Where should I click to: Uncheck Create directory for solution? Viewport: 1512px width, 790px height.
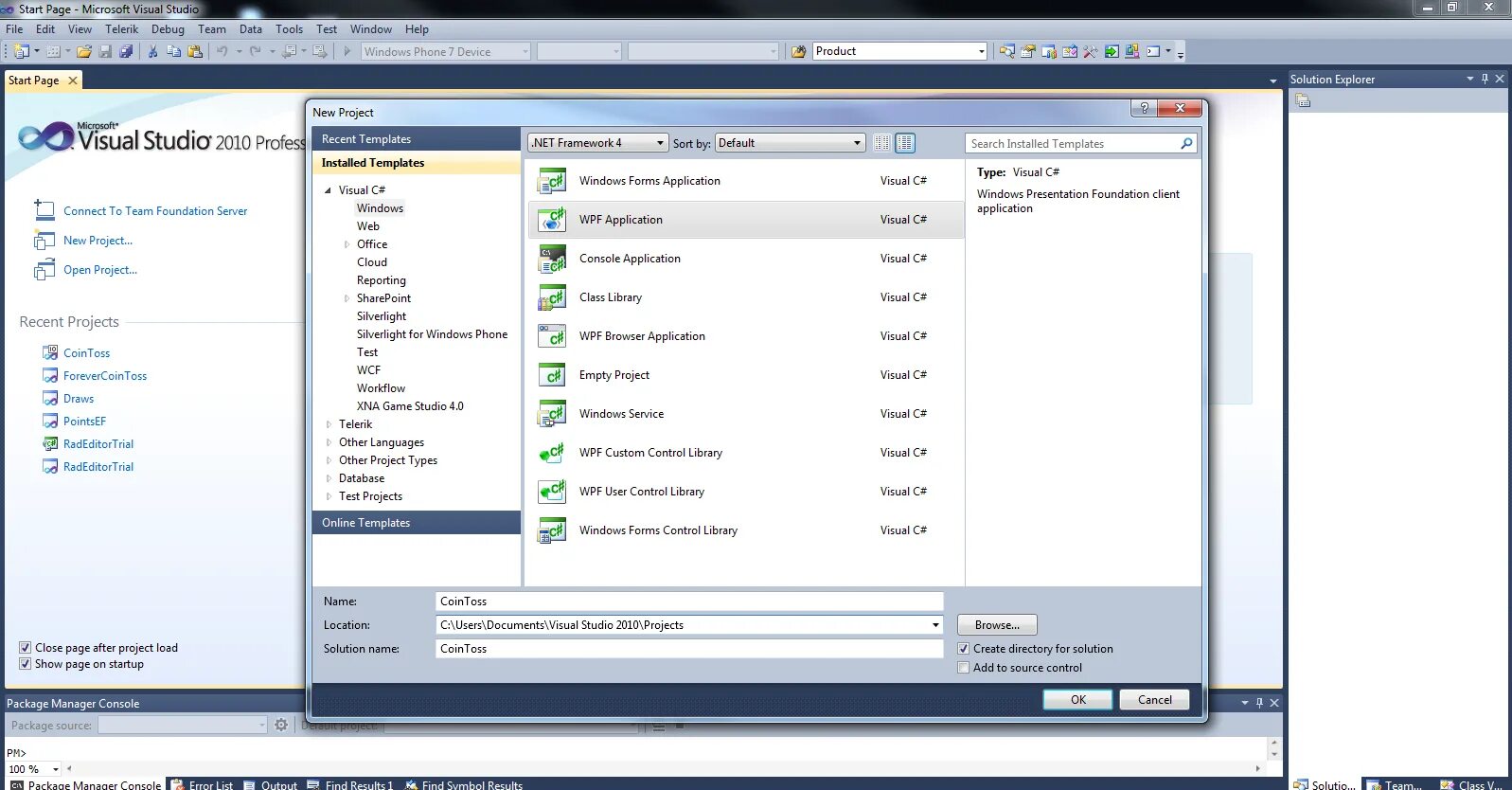pyautogui.click(x=963, y=649)
